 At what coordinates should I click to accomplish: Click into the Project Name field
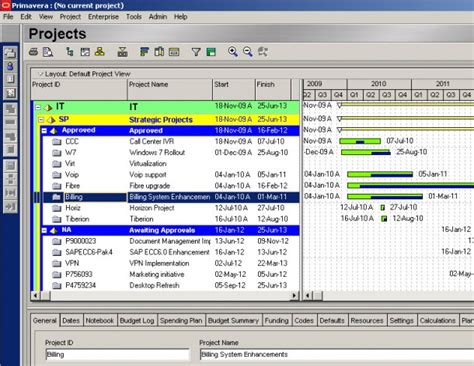[x=337, y=355]
